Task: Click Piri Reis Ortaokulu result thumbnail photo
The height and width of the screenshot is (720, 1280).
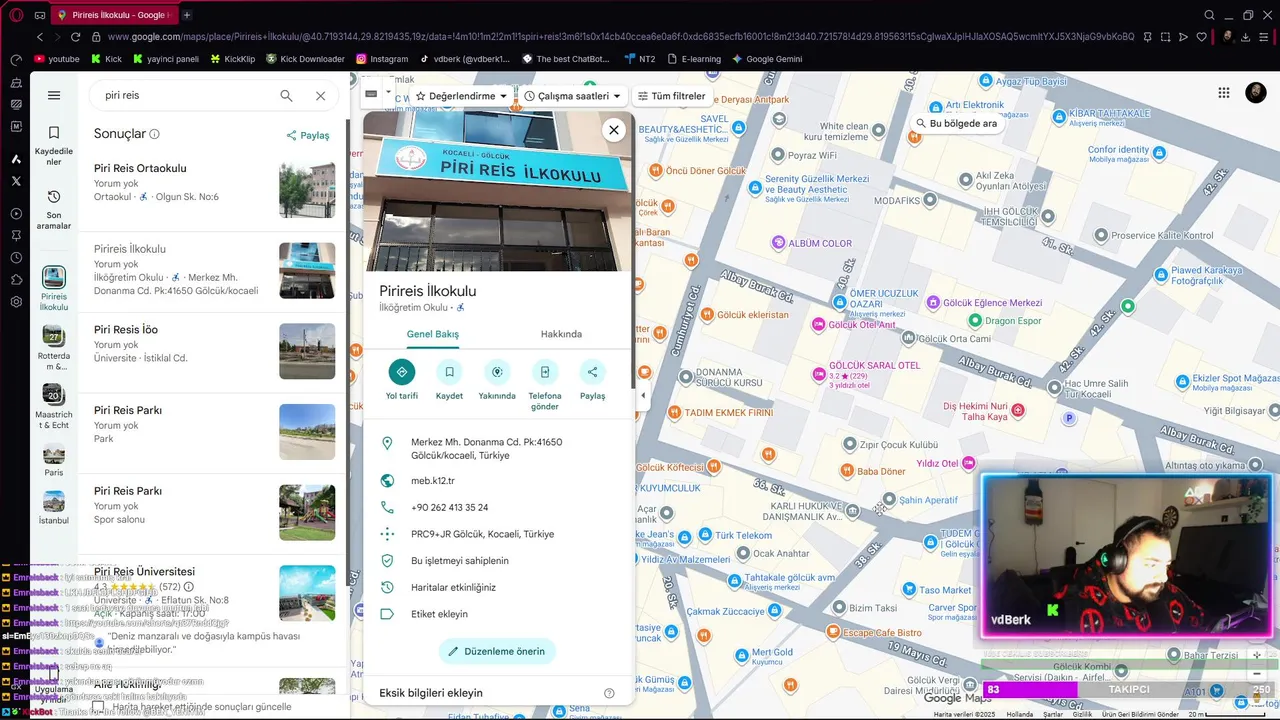Action: [307, 190]
